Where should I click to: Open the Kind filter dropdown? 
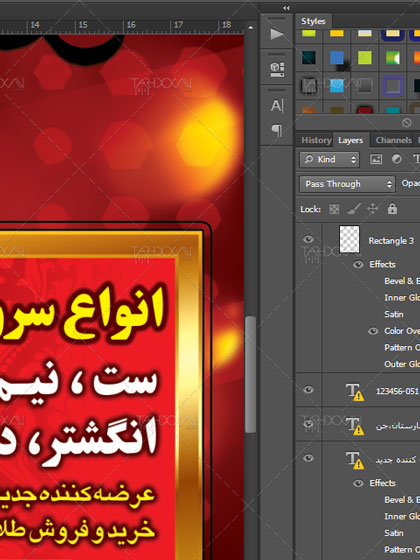click(330, 159)
